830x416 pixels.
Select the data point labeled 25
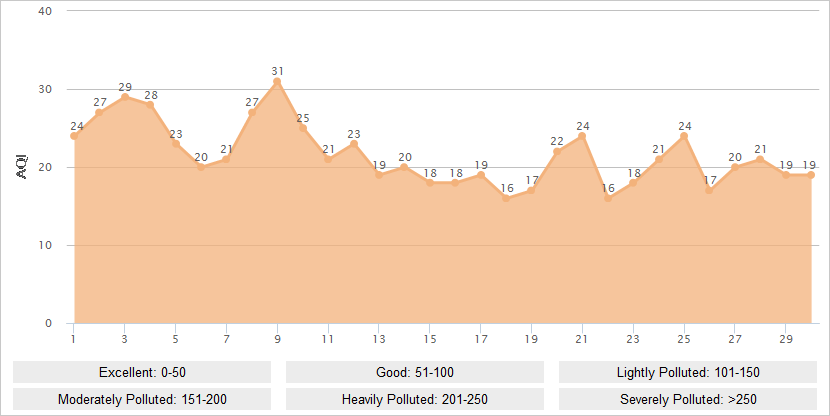click(x=303, y=128)
